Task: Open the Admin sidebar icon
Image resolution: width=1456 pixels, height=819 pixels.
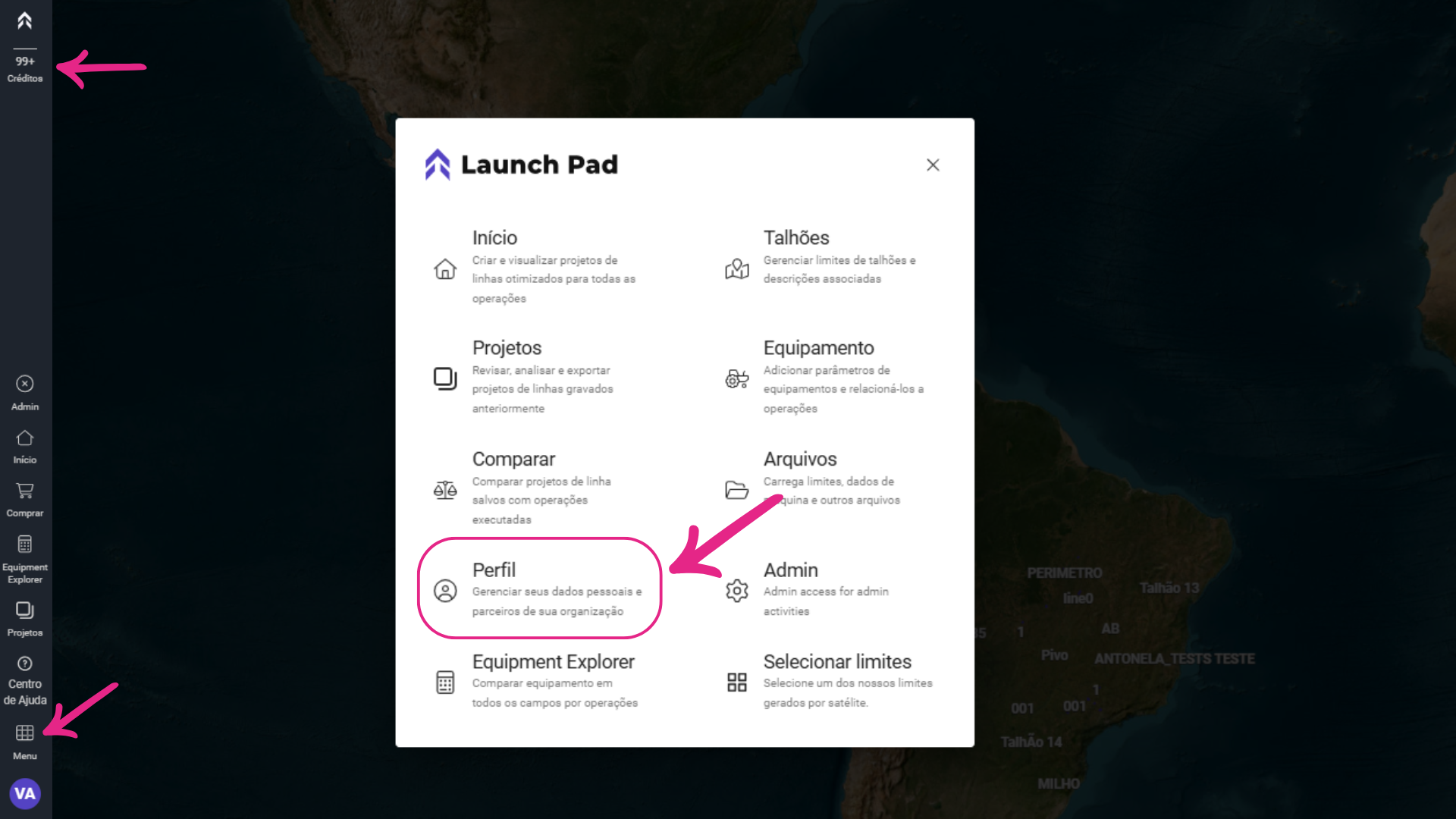Action: [25, 393]
